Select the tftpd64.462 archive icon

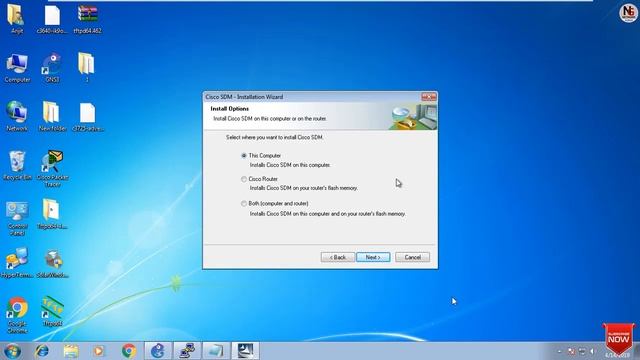pos(87,19)
